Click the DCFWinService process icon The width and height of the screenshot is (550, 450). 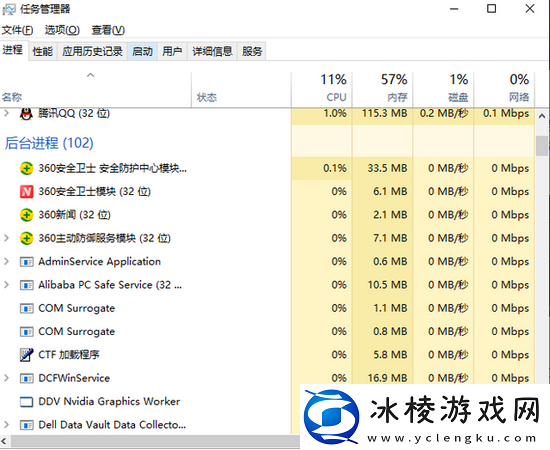(x=26, y=378)
